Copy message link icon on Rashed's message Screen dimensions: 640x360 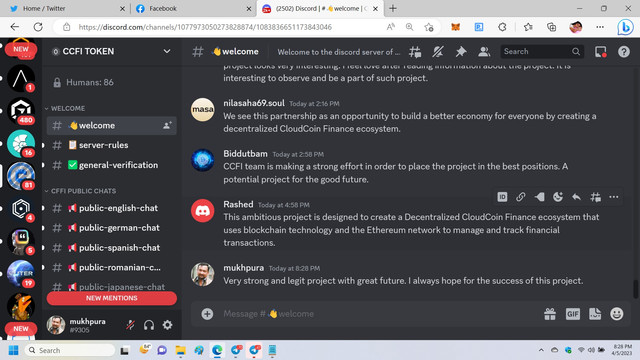520,197
